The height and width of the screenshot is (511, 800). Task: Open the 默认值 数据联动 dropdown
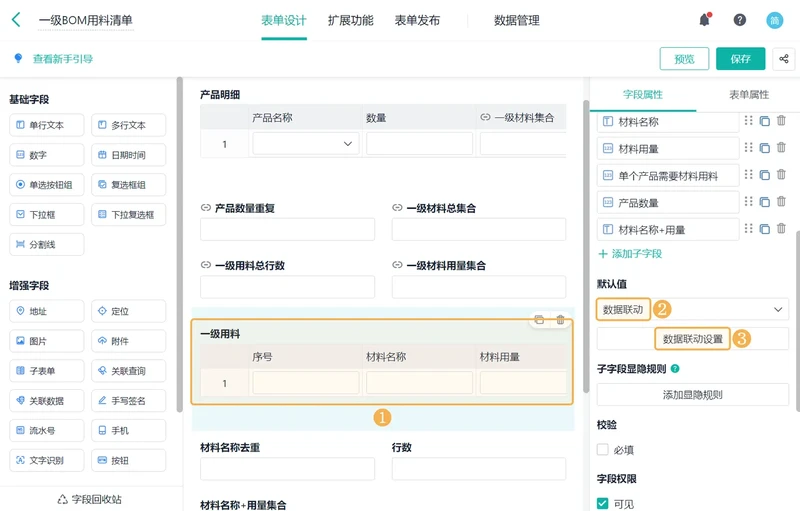tap(692, 310)
